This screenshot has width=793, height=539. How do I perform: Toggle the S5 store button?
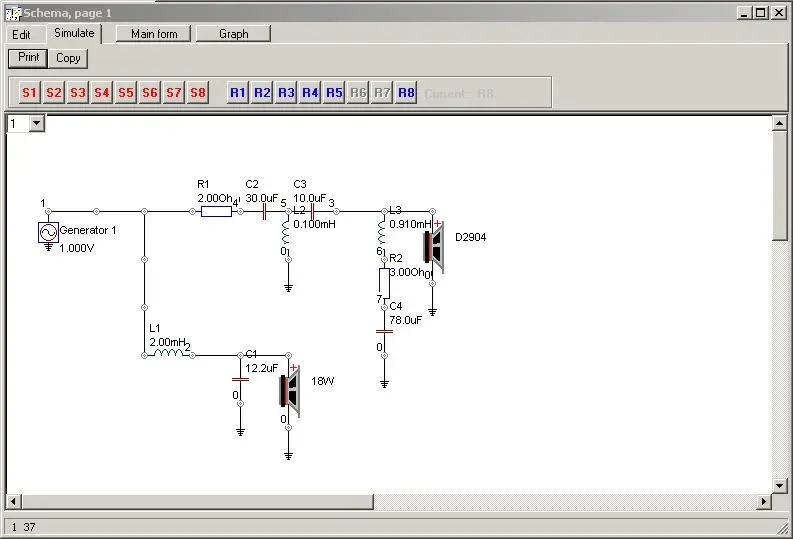point(126,93)
